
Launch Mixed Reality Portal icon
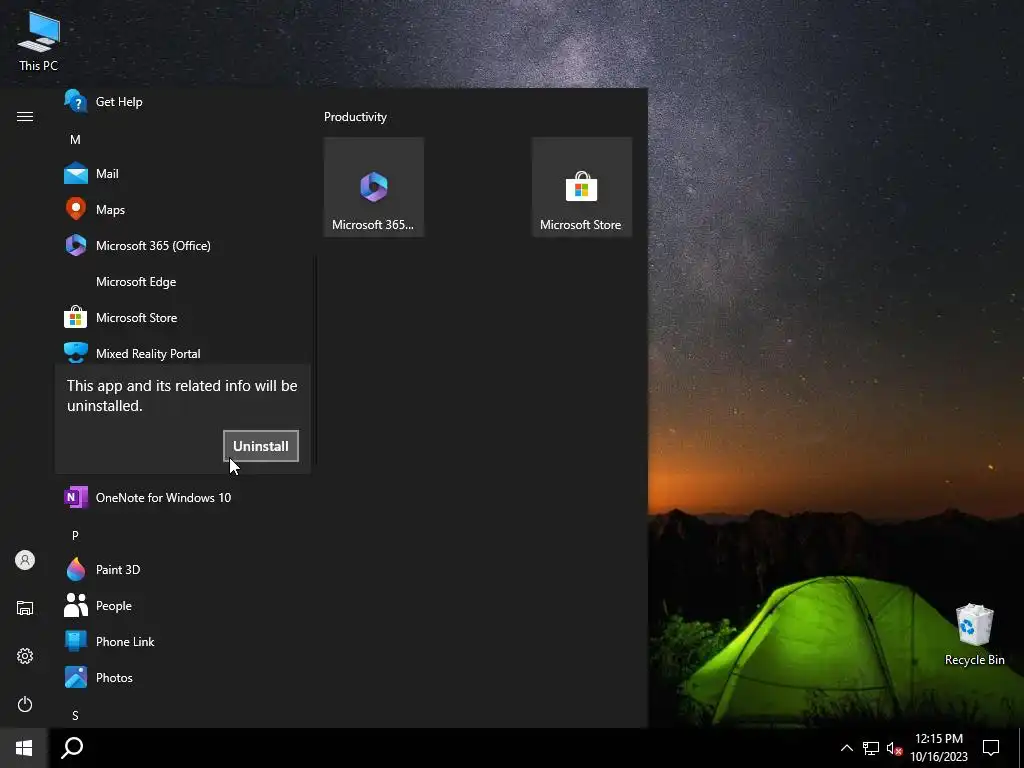tap(76, 353)
